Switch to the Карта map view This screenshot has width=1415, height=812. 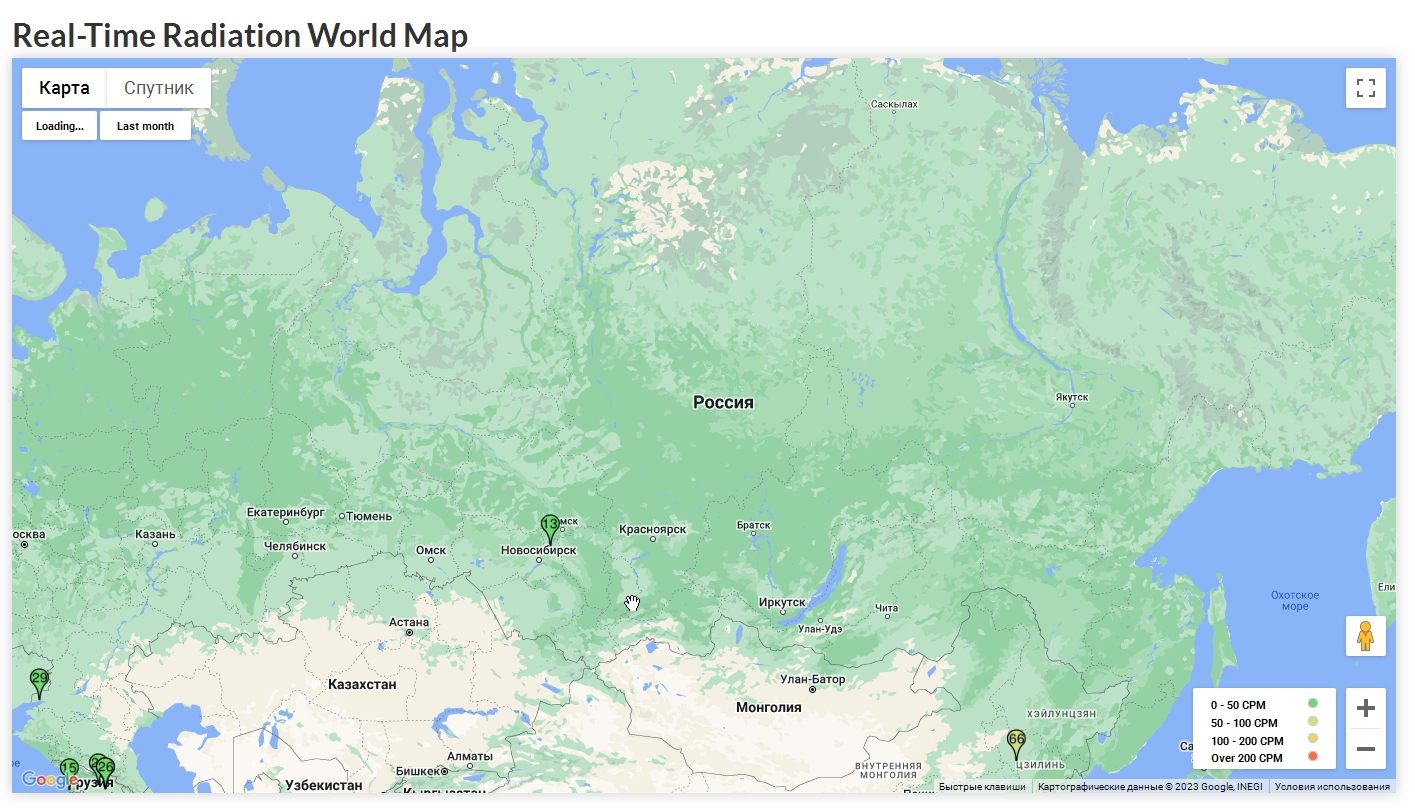[64, 88]
